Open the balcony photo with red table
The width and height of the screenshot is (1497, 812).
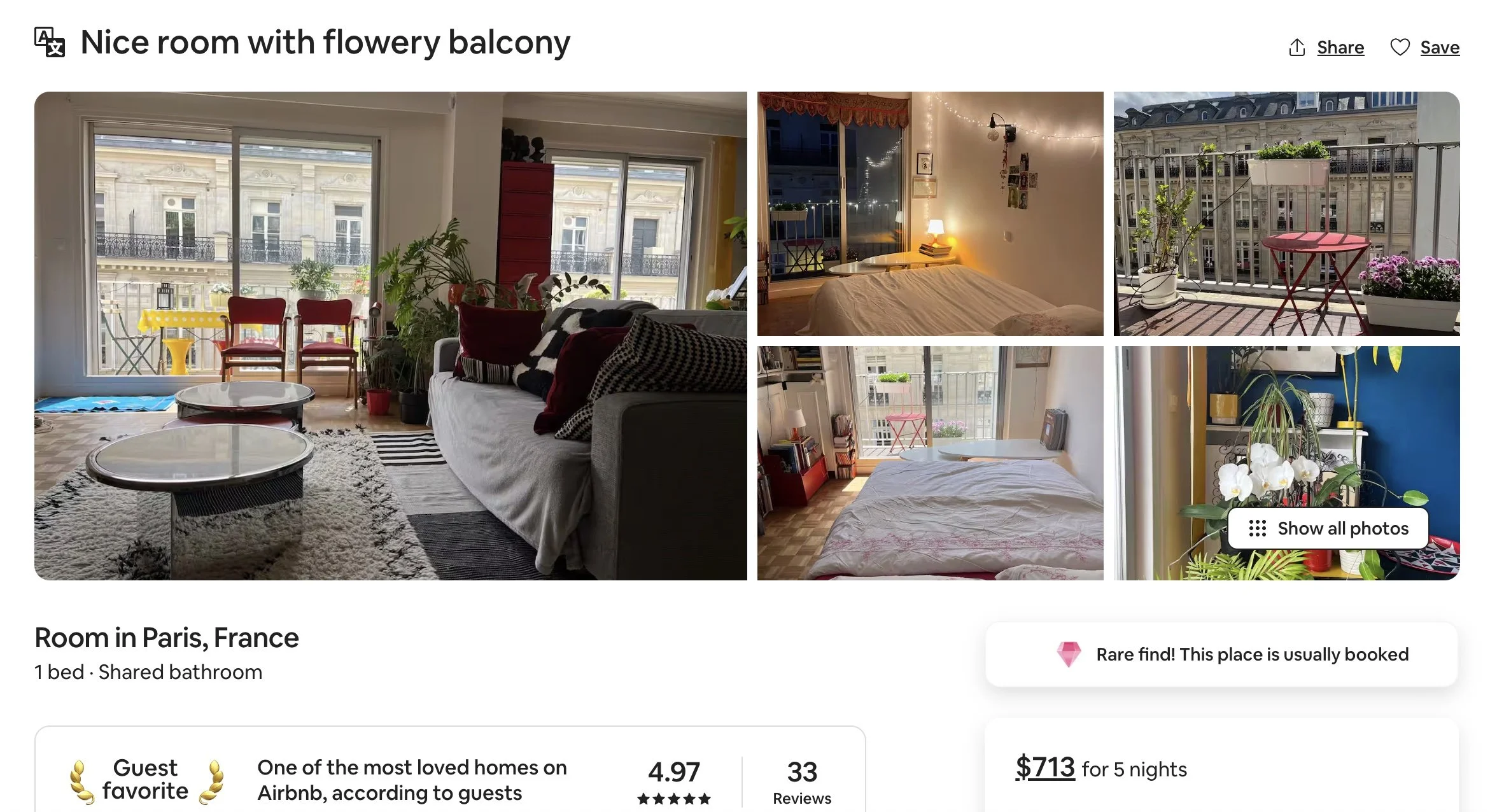(1286, 213)
